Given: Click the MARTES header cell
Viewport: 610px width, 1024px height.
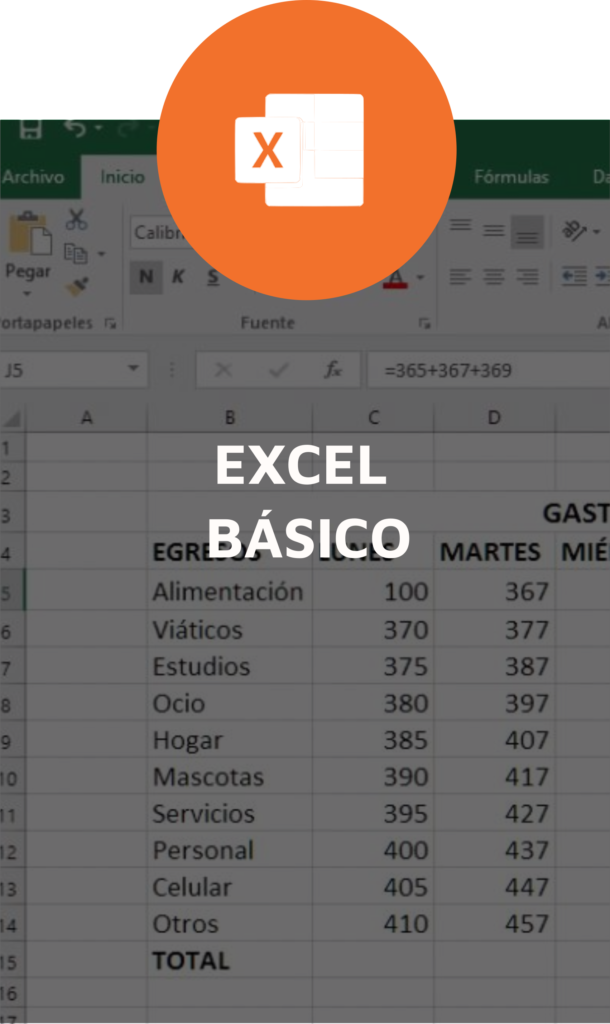Looking at the screenshot, I should coord(494,552).
